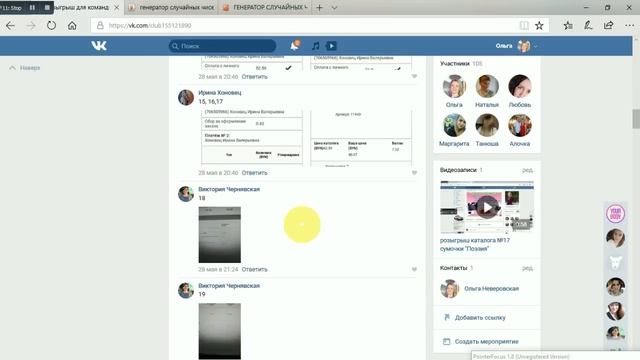Open the white dog icon in chat sidebar
The image size is (640, 360).
(616, 262)
